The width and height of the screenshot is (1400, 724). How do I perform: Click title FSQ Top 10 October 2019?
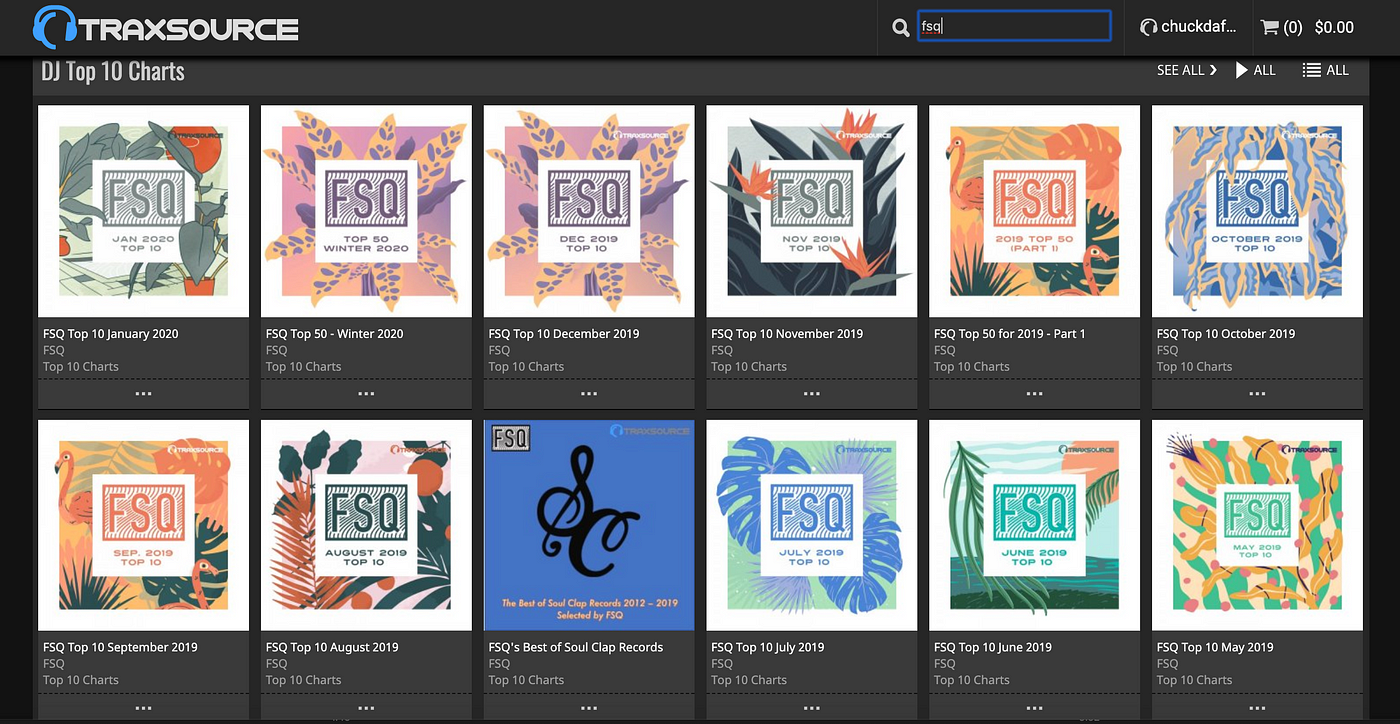click(1226, 334)
